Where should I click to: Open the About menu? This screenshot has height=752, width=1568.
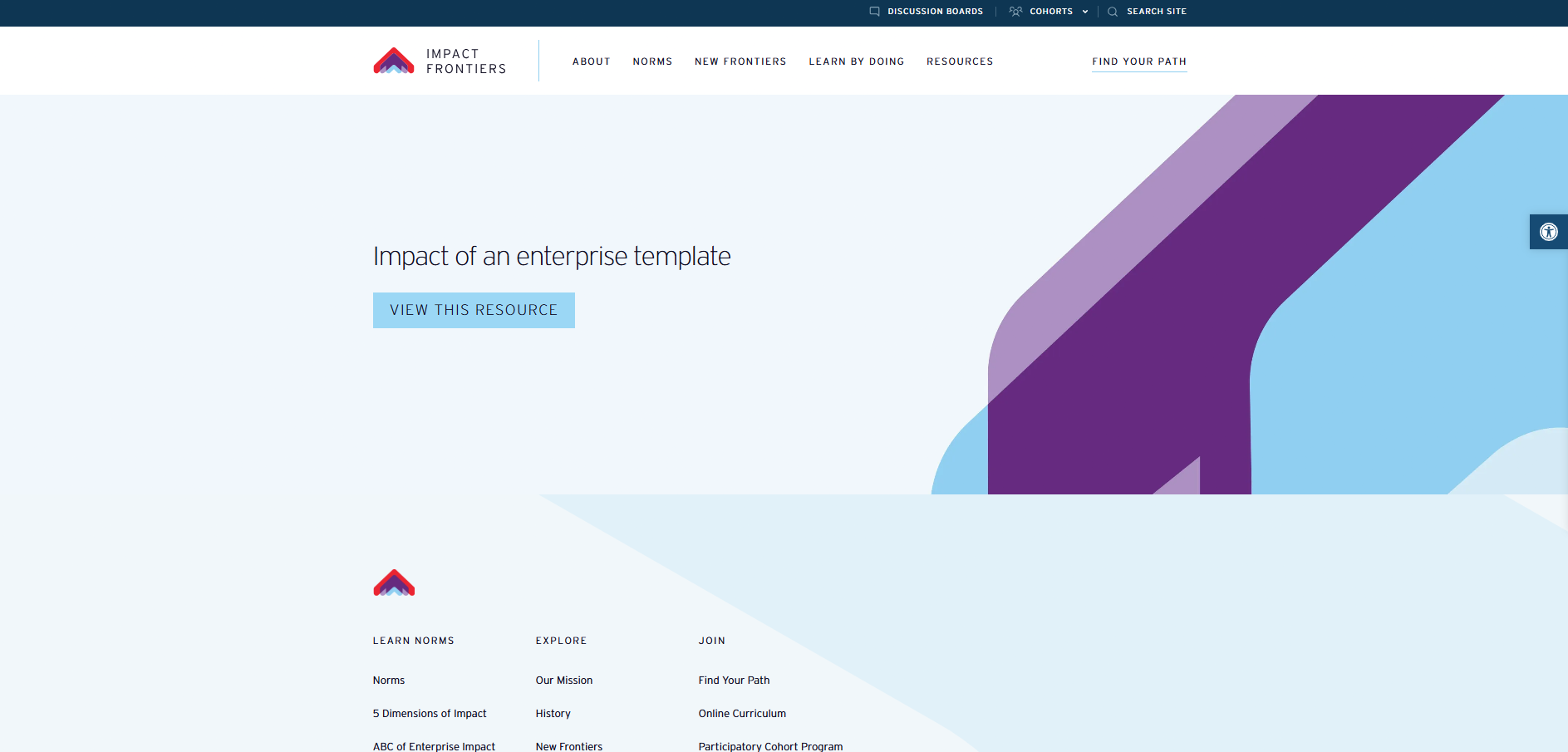pos(591,61)
